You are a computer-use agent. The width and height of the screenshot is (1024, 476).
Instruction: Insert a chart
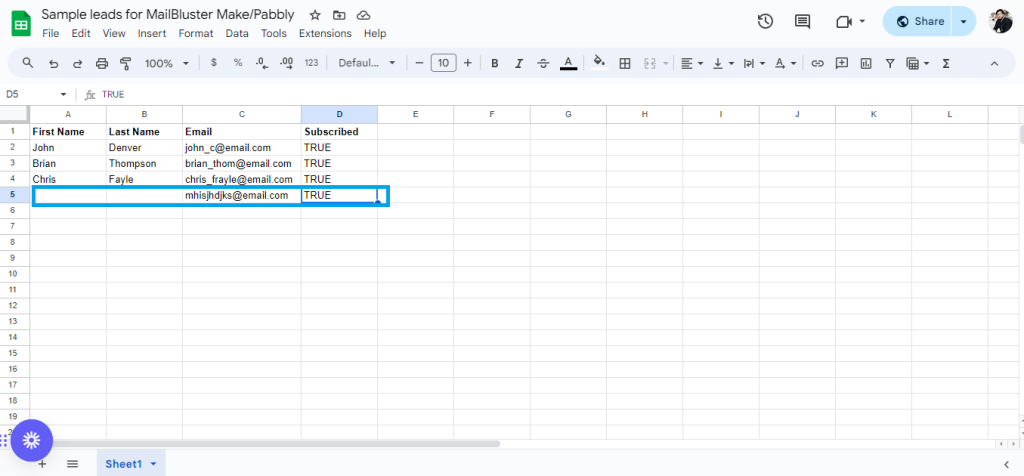(x=866, y=63)
